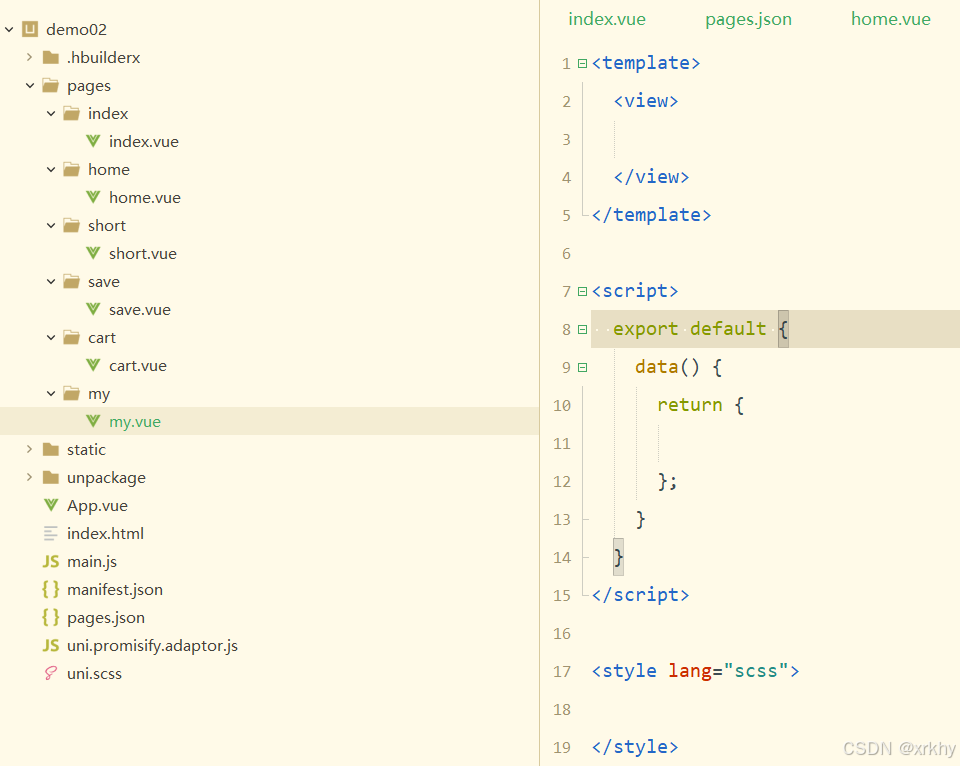Fold the data() block at line 9

[x=582, y=367]
